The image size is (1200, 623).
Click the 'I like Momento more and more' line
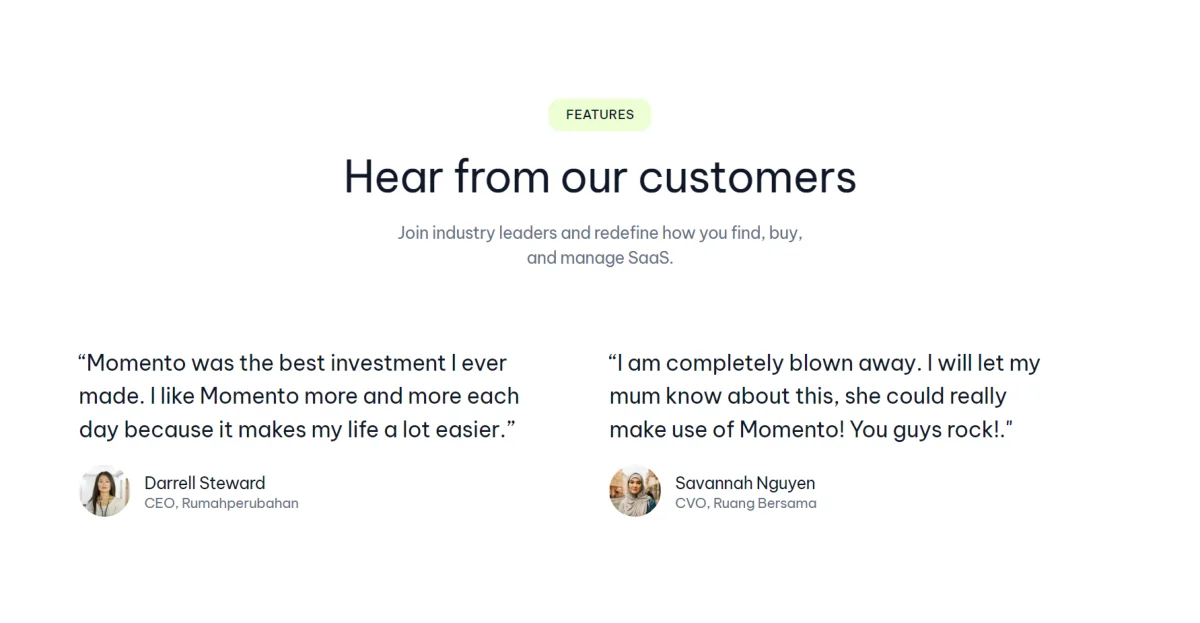(299, 396)
